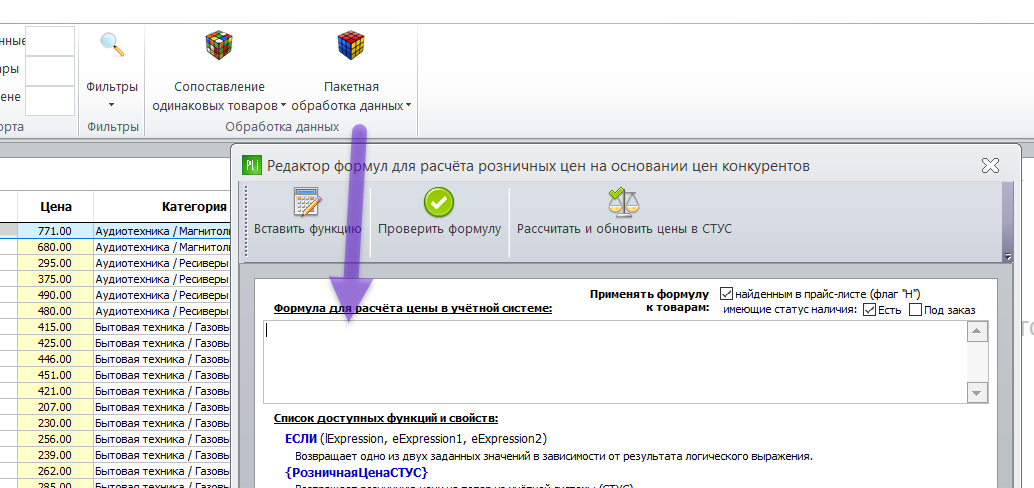Click formula field scroll down arrow

[x=977, y=393]
